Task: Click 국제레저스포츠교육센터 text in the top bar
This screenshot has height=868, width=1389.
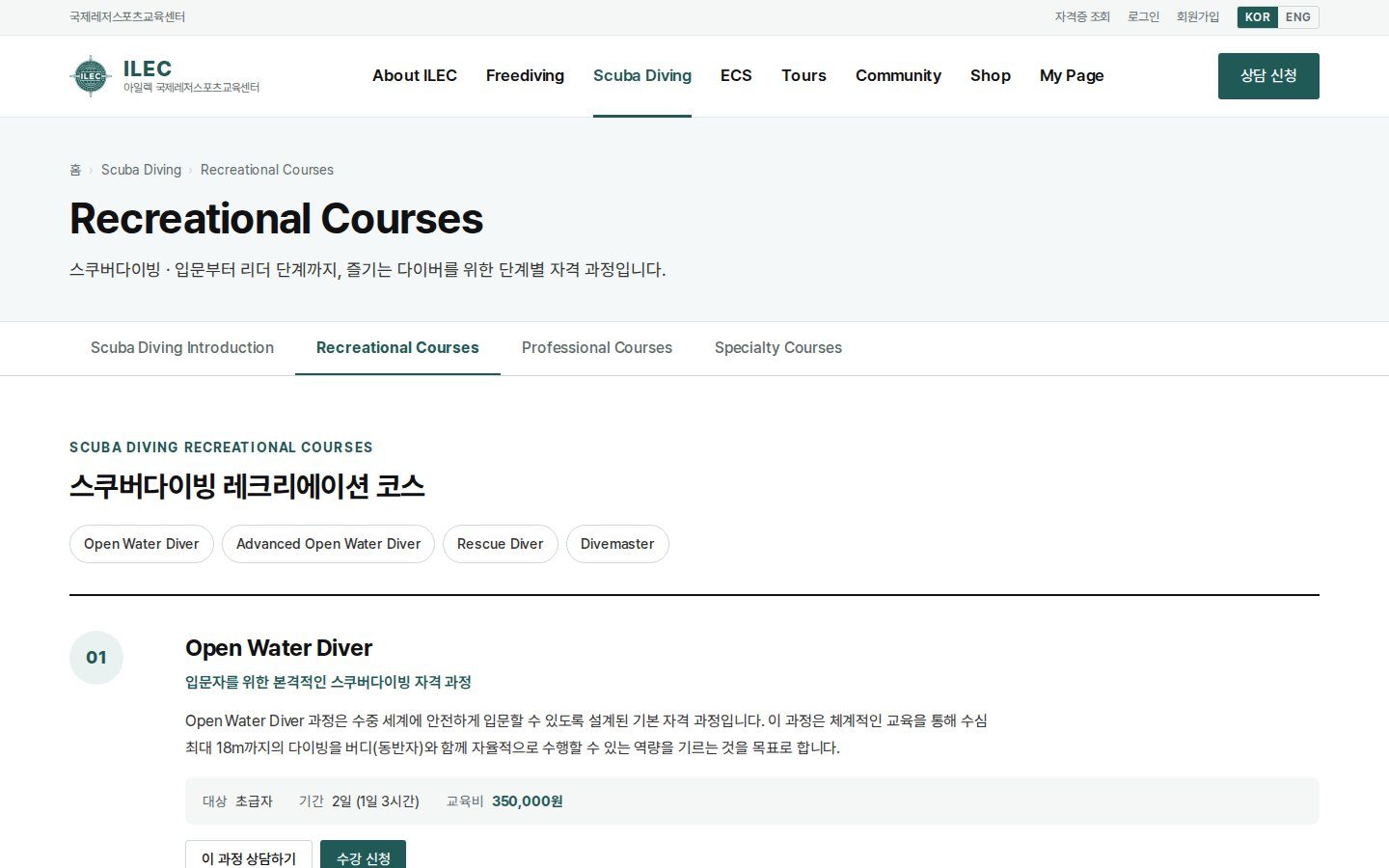Action: click(x=127, y=17)
